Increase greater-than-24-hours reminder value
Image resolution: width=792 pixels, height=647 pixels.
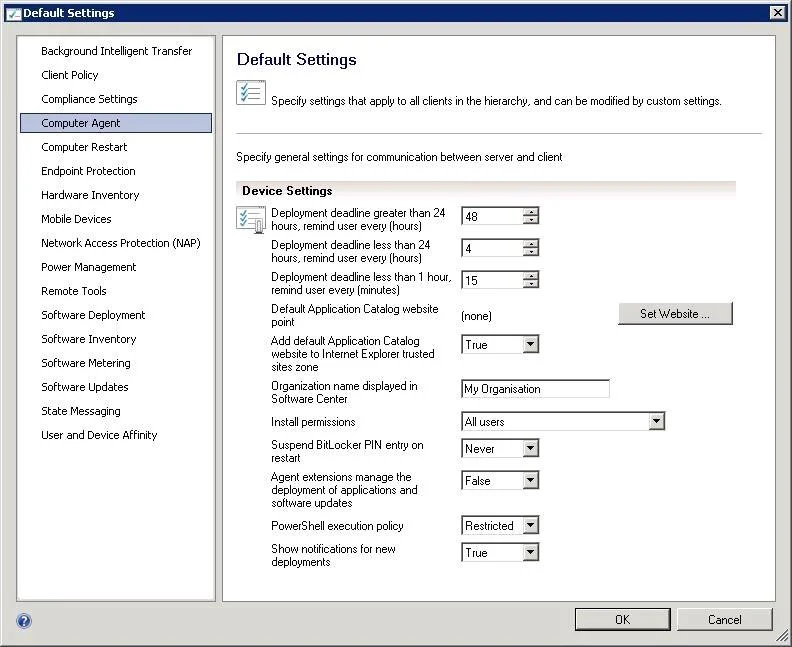pos(530,212)
